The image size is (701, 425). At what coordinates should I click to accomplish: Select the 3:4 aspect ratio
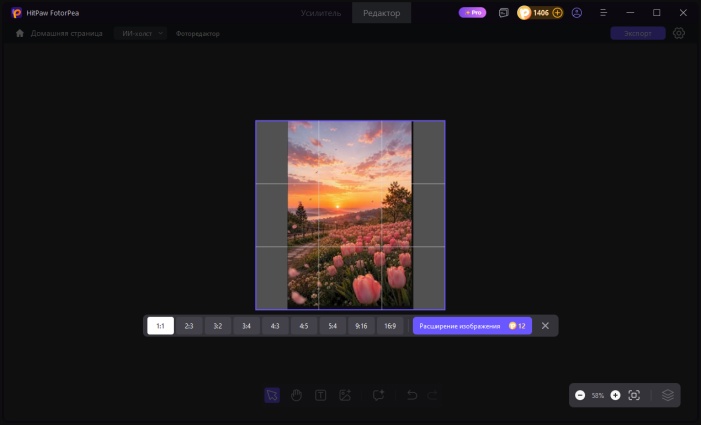click(246, 326)
